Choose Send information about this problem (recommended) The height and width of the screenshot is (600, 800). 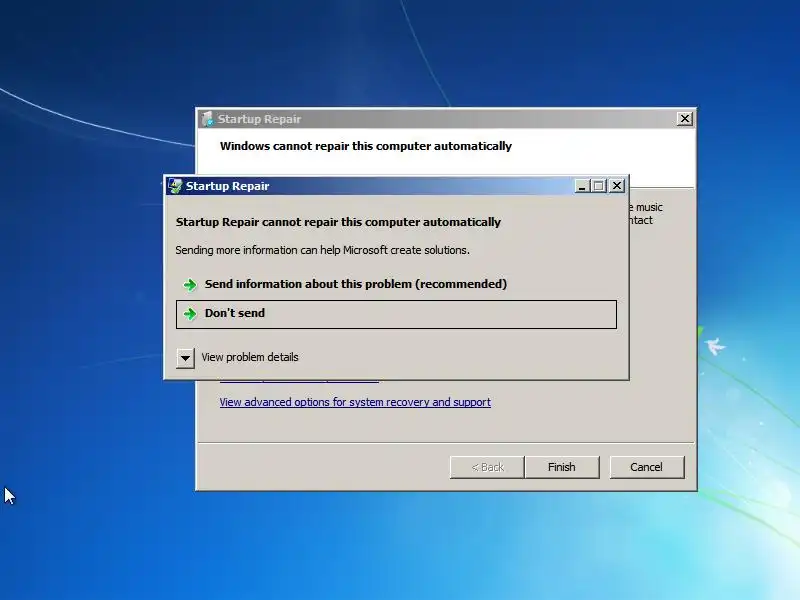[x=396, y=284]
